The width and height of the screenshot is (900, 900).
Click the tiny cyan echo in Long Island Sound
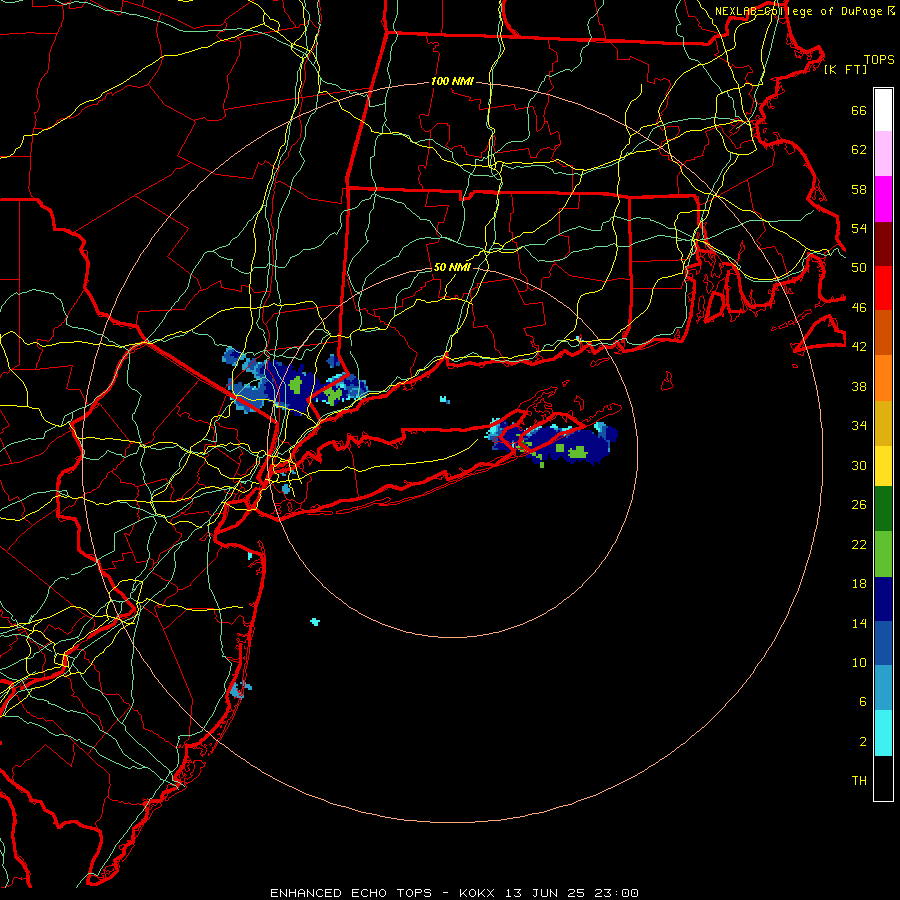coord(444,399)
